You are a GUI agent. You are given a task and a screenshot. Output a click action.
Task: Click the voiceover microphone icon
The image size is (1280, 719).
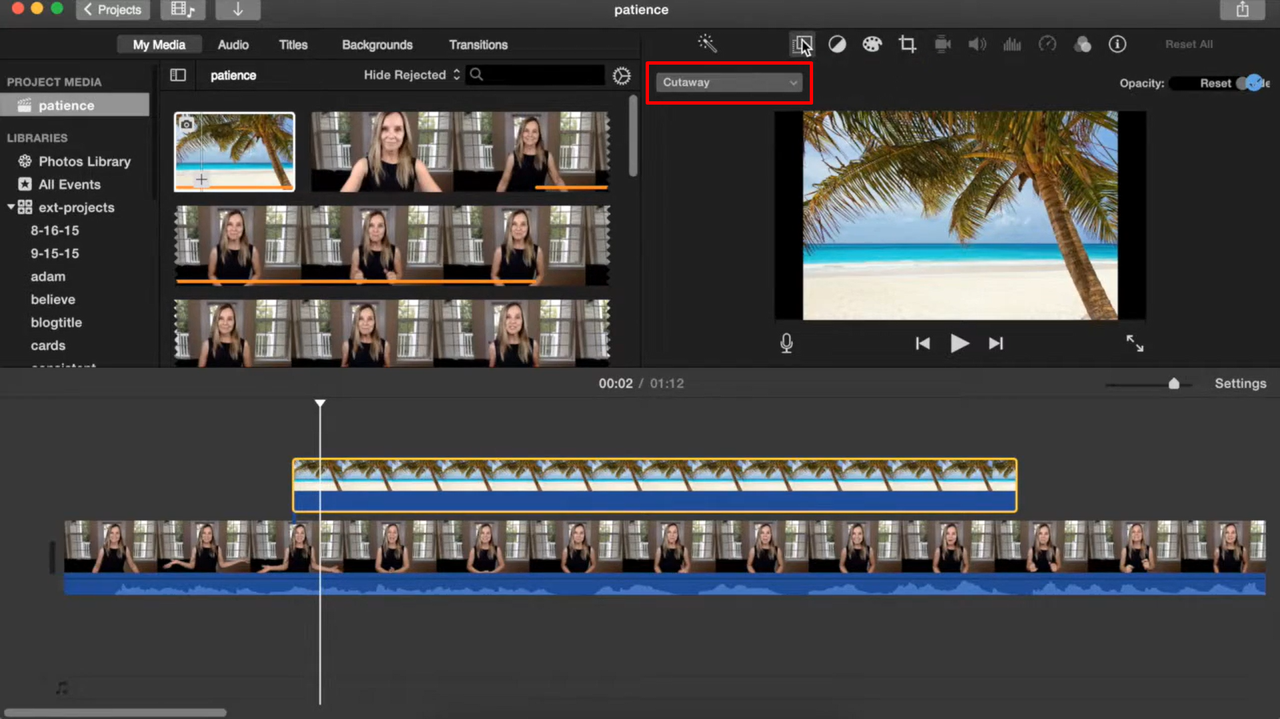[787, 343]
